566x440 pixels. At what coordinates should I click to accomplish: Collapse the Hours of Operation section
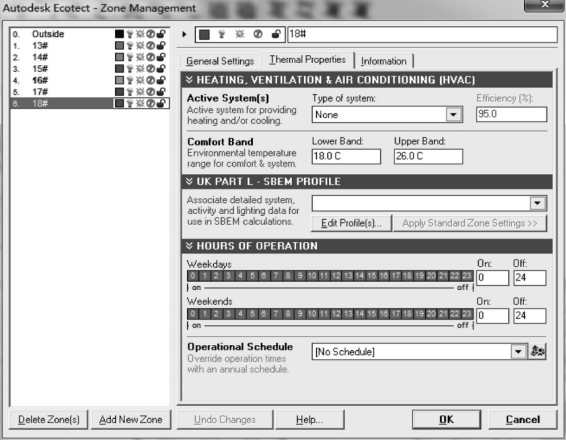coord(189,246)
